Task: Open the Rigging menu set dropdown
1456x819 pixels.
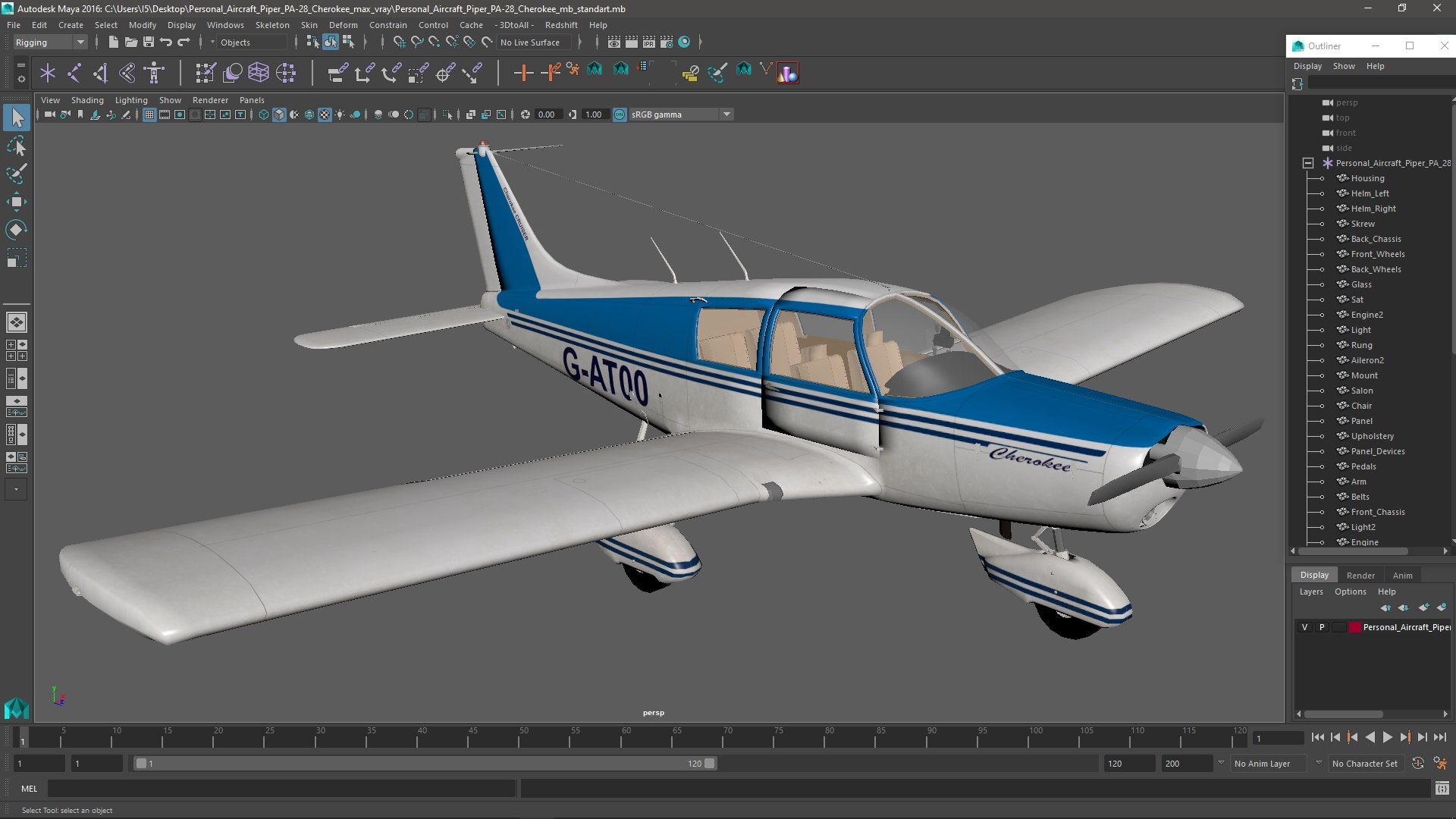Action: coord(50,42)
